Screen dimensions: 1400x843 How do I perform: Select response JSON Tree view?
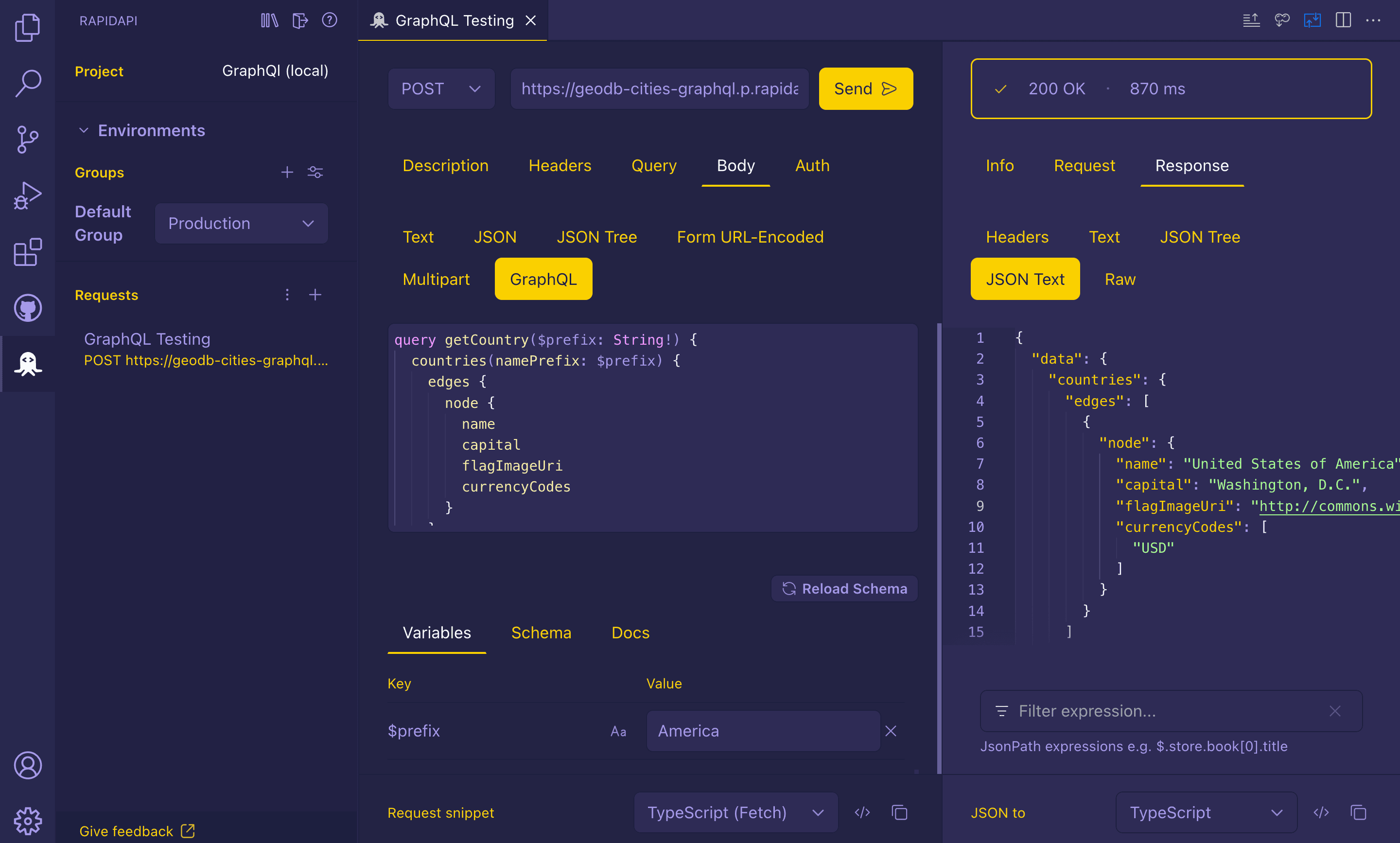click(1200, 237)
